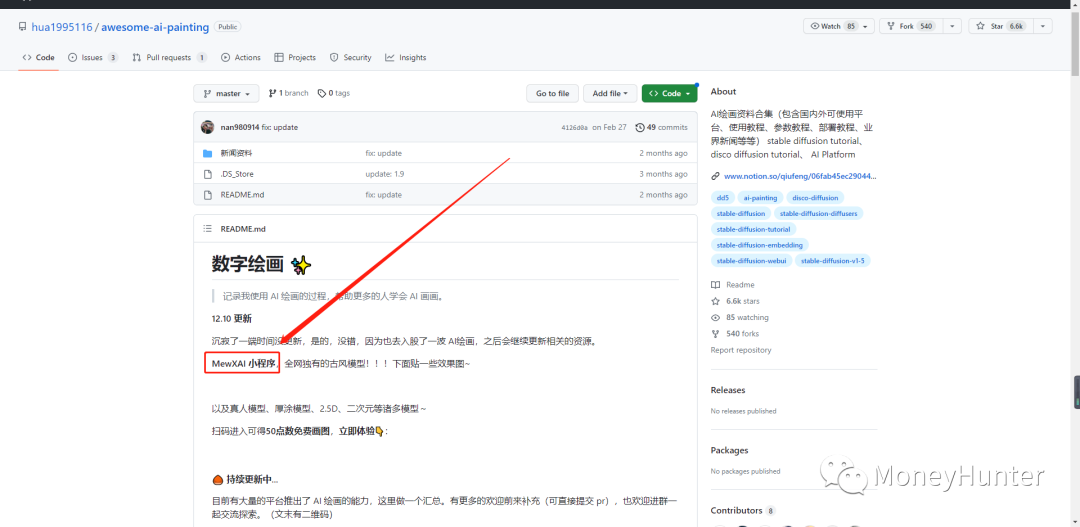This screenshot has width=1080, height=527.
Task: View the 85 watching link
Action: [740, 318]
